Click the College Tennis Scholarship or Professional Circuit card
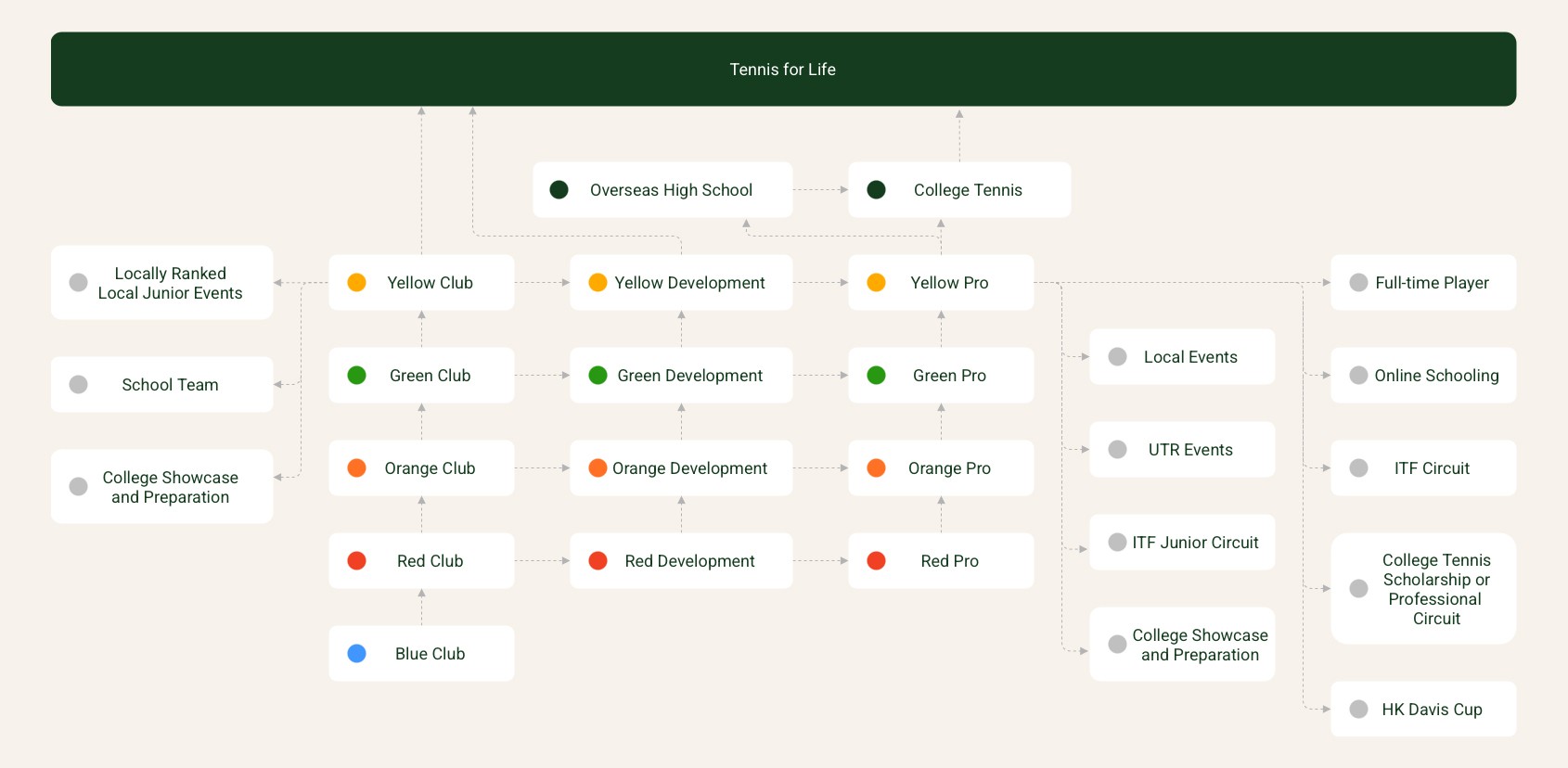Image resolution: width=1568 pixels, height=768 pixels. pos(1423,588)
